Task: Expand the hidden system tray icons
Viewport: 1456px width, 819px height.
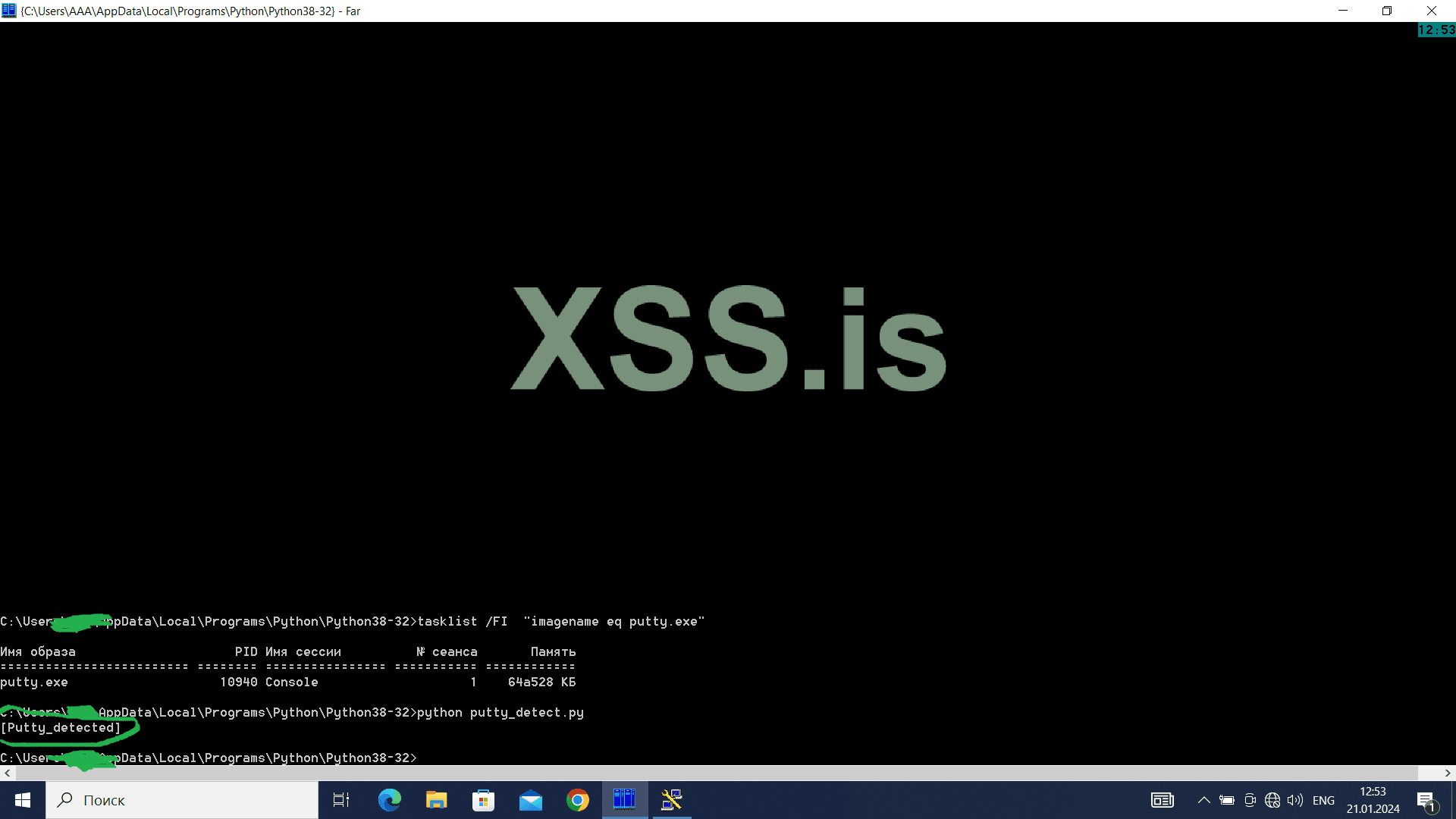Action: (x=1204, y=800)
